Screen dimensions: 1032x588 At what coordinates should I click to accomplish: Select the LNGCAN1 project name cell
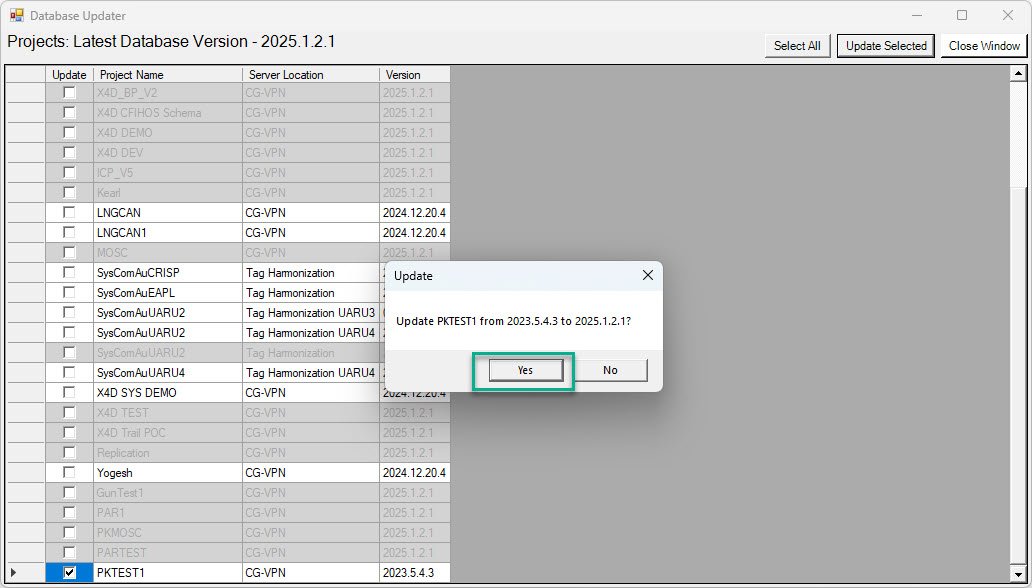click(167, 233)
